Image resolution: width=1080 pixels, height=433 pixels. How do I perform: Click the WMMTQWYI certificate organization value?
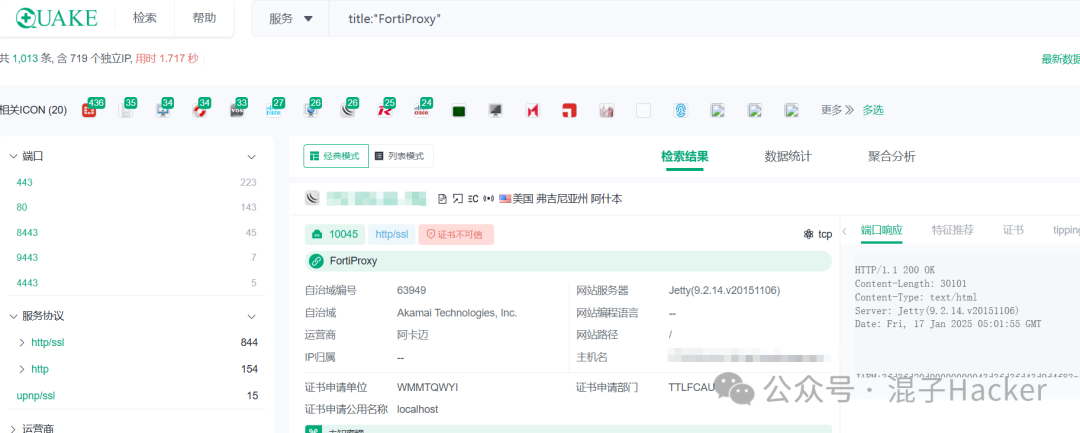coord(427,388)
